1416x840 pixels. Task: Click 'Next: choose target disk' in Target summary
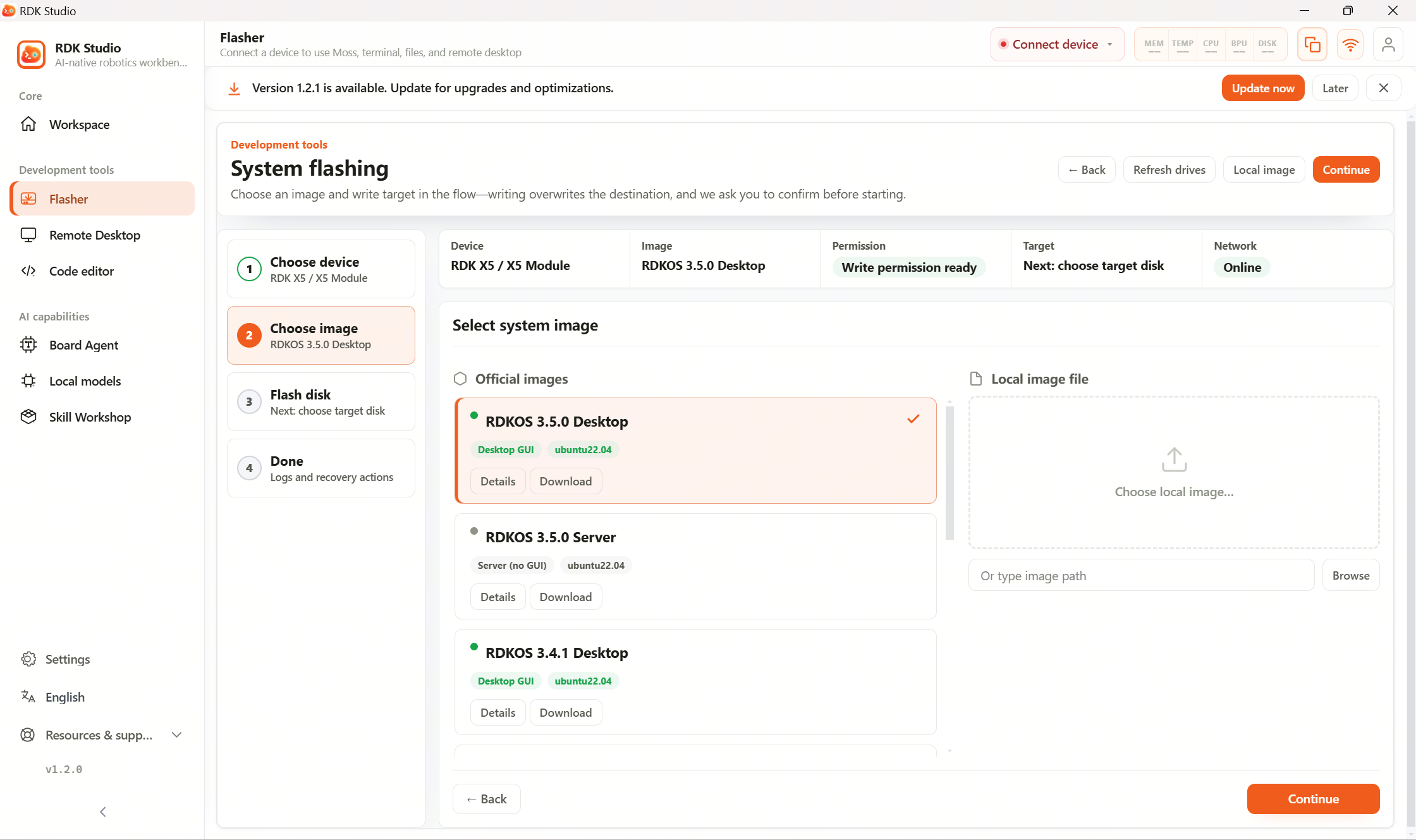pyautogui.click(x=1094, y=265)
